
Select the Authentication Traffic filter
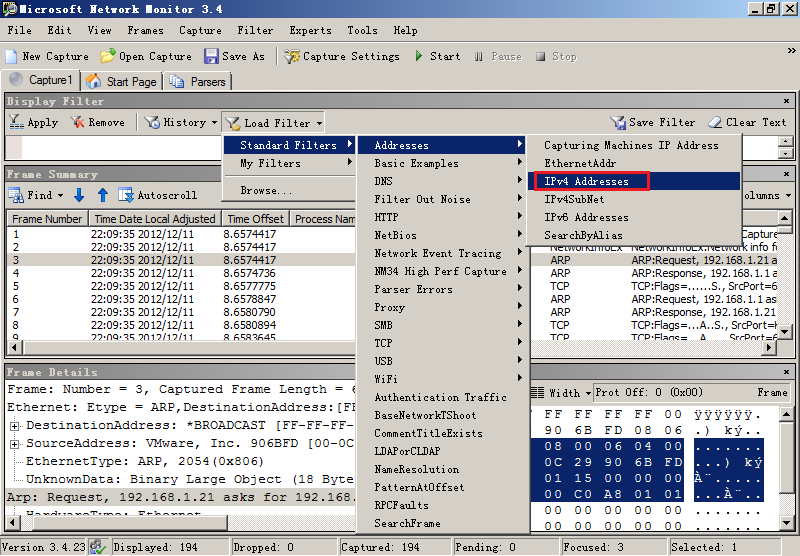[x=442, y=397]
